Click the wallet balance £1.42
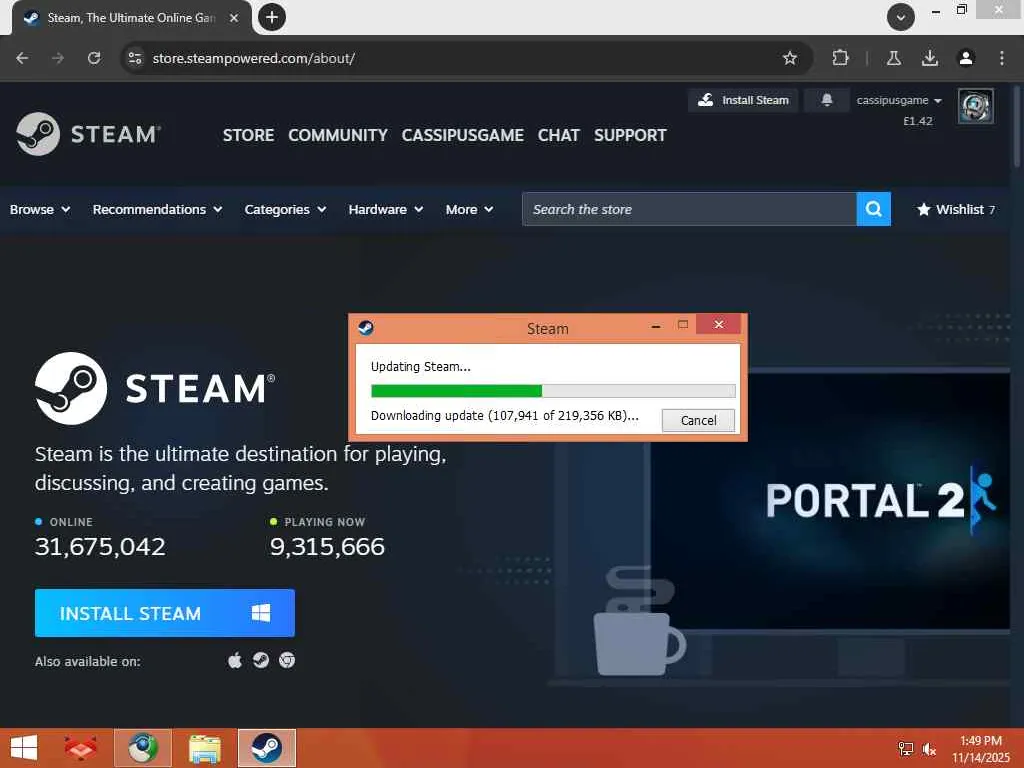 click(x=918, y=121)
